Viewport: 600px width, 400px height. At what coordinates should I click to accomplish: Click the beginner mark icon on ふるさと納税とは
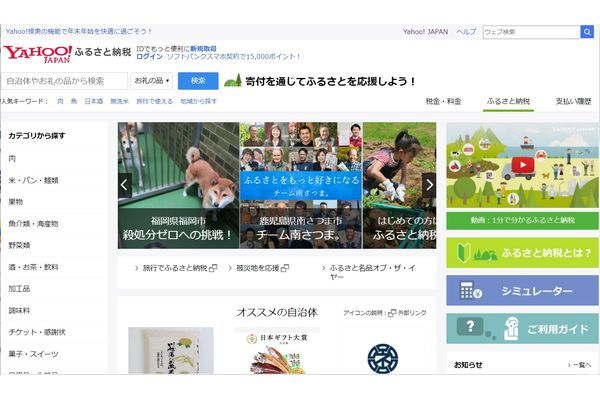[464, 252]
